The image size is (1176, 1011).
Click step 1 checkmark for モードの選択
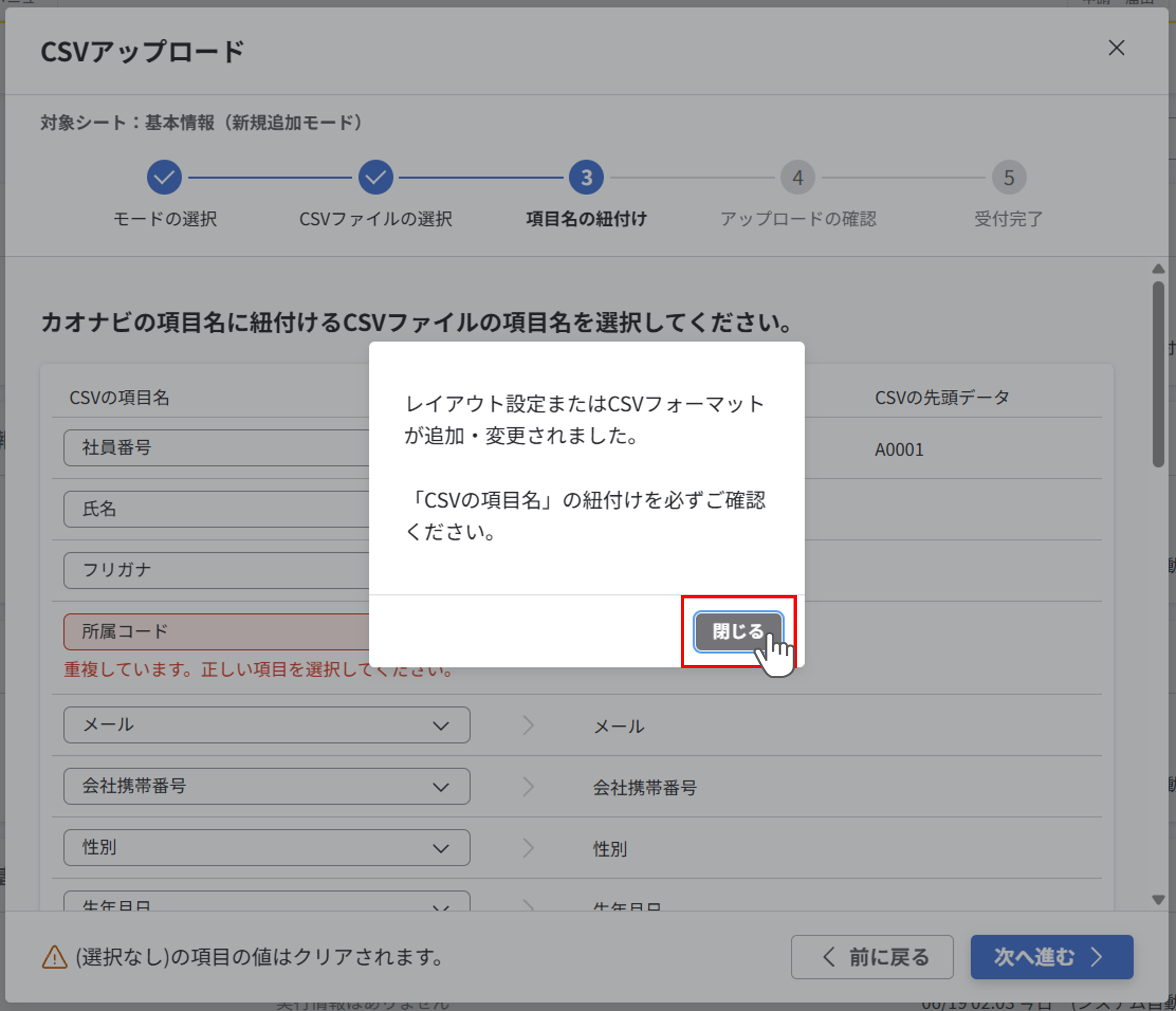164,178
